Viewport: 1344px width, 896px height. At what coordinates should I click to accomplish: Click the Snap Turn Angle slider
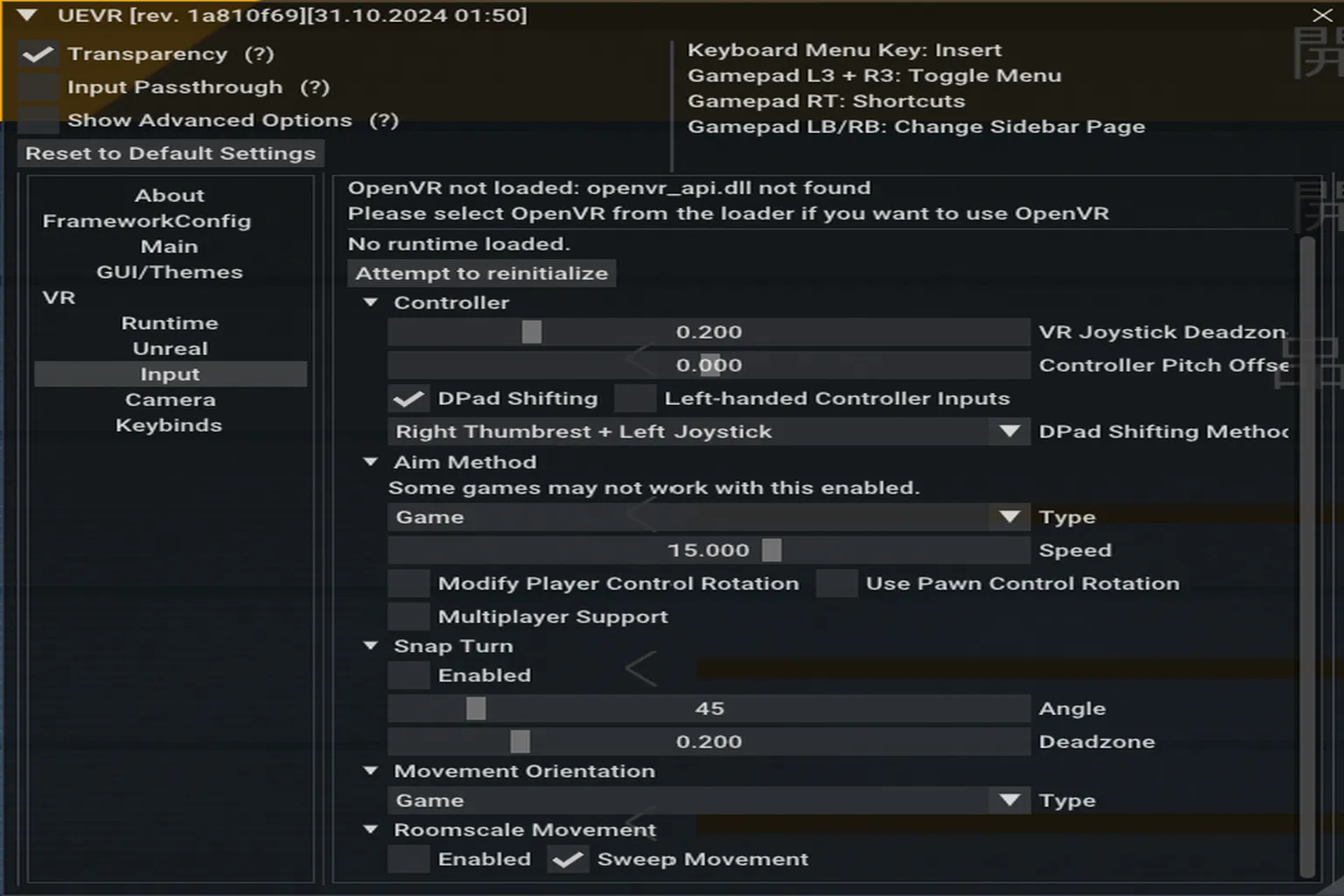709,709
